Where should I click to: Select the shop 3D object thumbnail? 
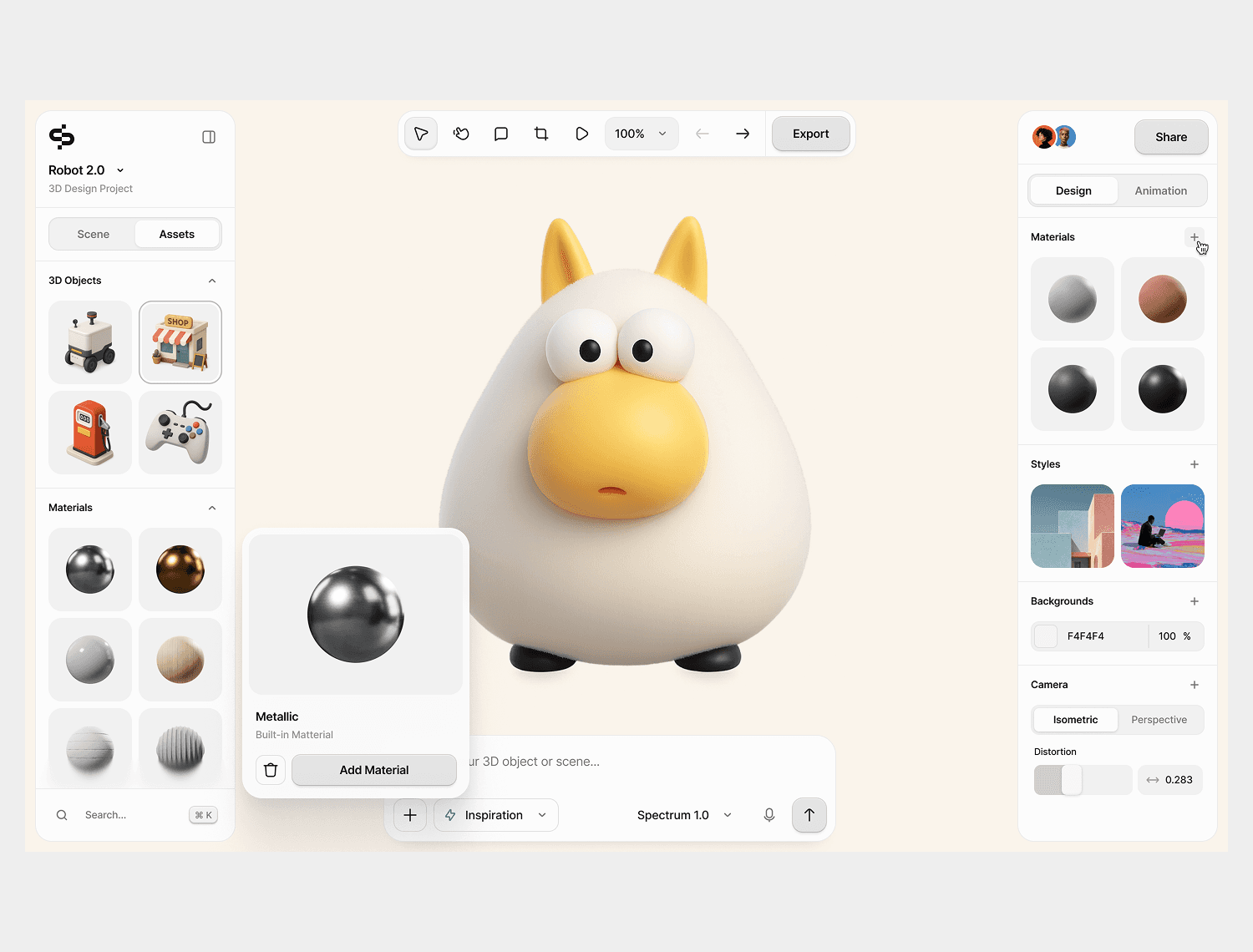(180, 342)
